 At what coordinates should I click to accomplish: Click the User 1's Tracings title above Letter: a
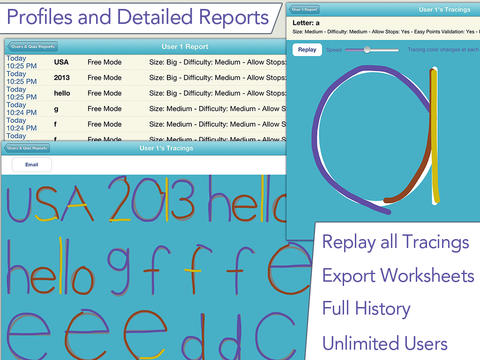click(x=444, y=10)
